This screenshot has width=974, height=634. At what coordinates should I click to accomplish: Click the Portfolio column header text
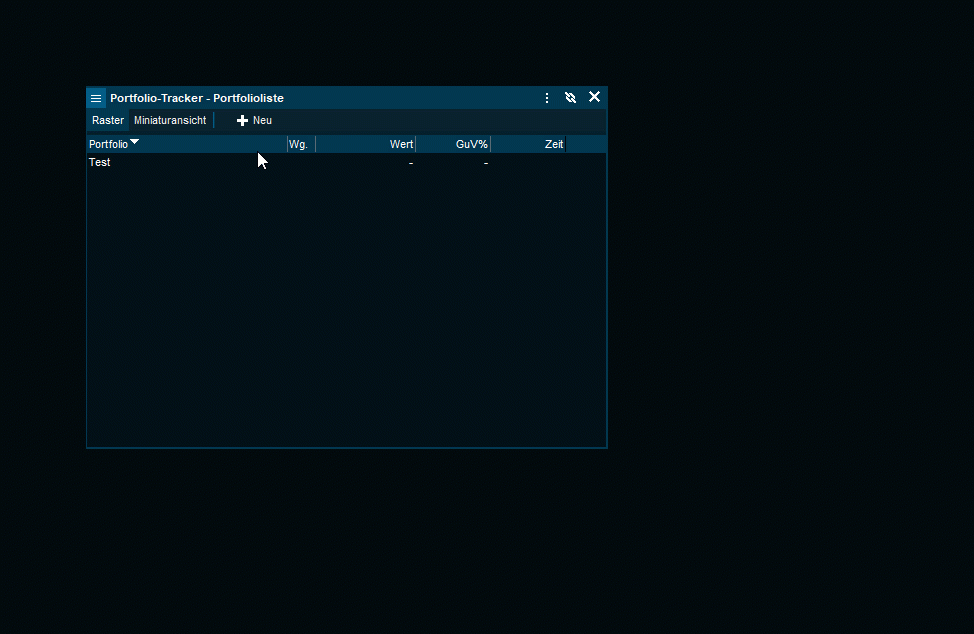(108, 144)
